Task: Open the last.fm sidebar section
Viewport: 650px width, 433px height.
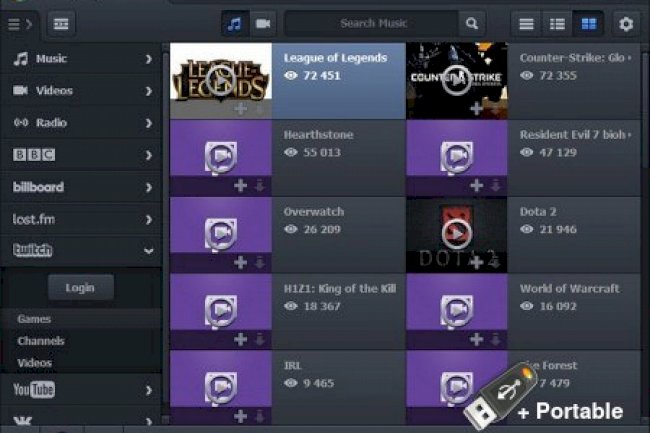Action: pyautogui.click(x=81, y=219)
